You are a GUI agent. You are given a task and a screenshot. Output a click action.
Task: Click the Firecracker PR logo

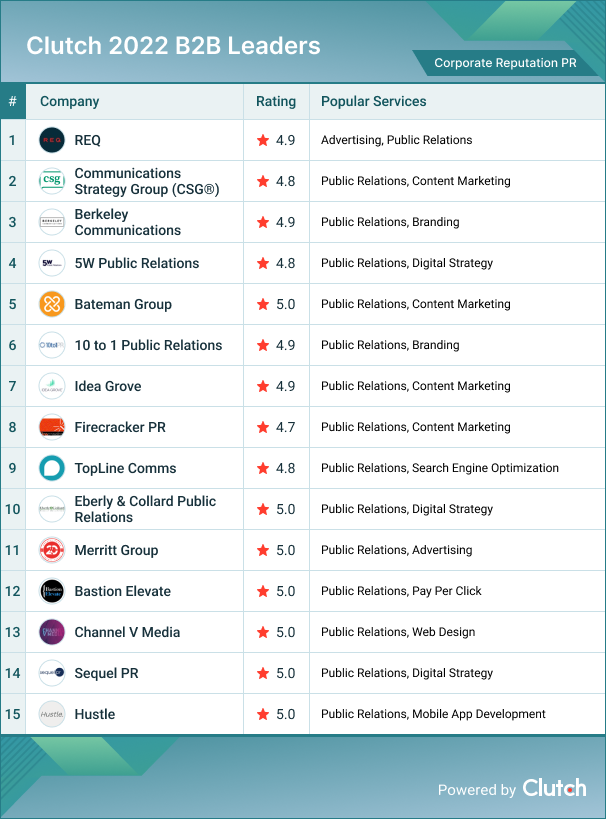pos(52,427)
